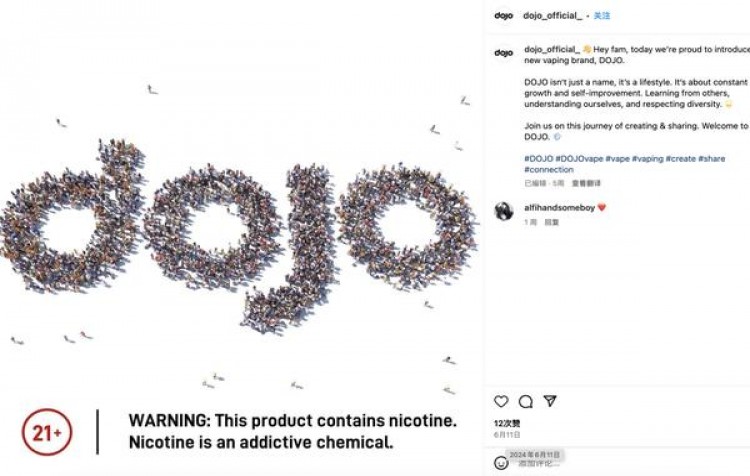Click DOJO avatar in post header
Viewport: 750px width, 476px height.
(503, 16)
